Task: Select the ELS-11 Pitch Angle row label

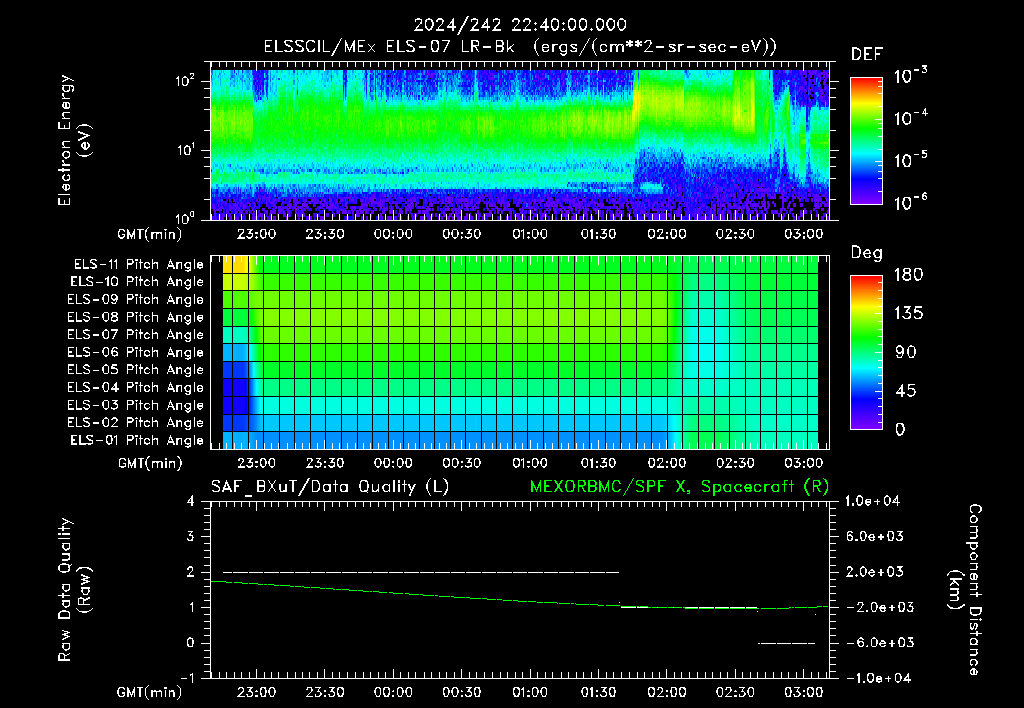Action: (x=138, y=265)
